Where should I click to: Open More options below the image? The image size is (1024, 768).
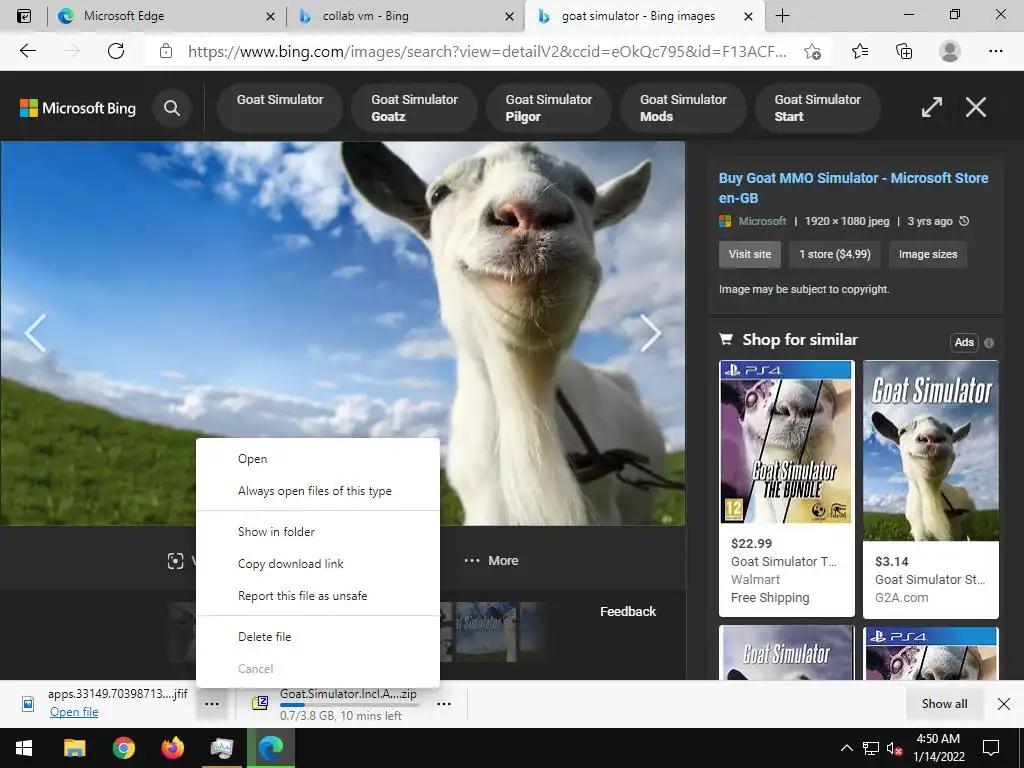491,560
